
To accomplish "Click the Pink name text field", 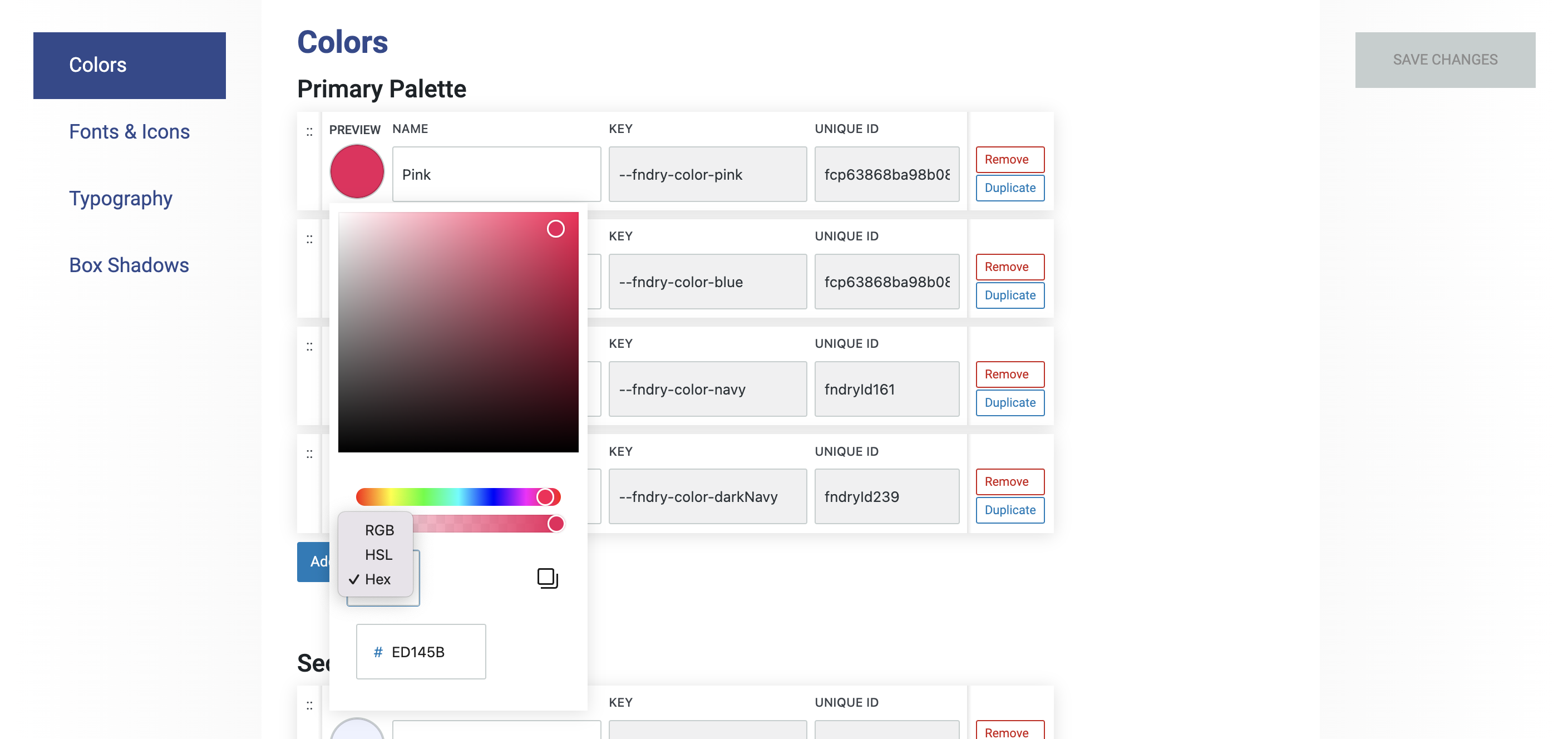I will tap(496, 175).
